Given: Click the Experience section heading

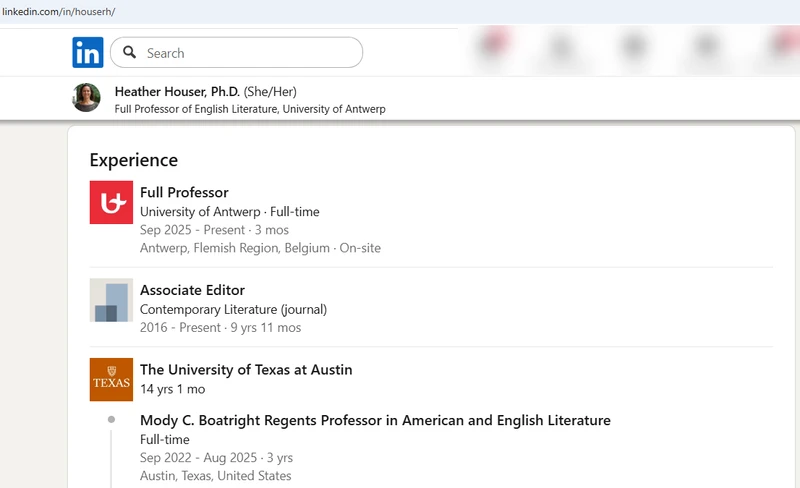Looking at the screenshot, I should [x=134, y=160].
